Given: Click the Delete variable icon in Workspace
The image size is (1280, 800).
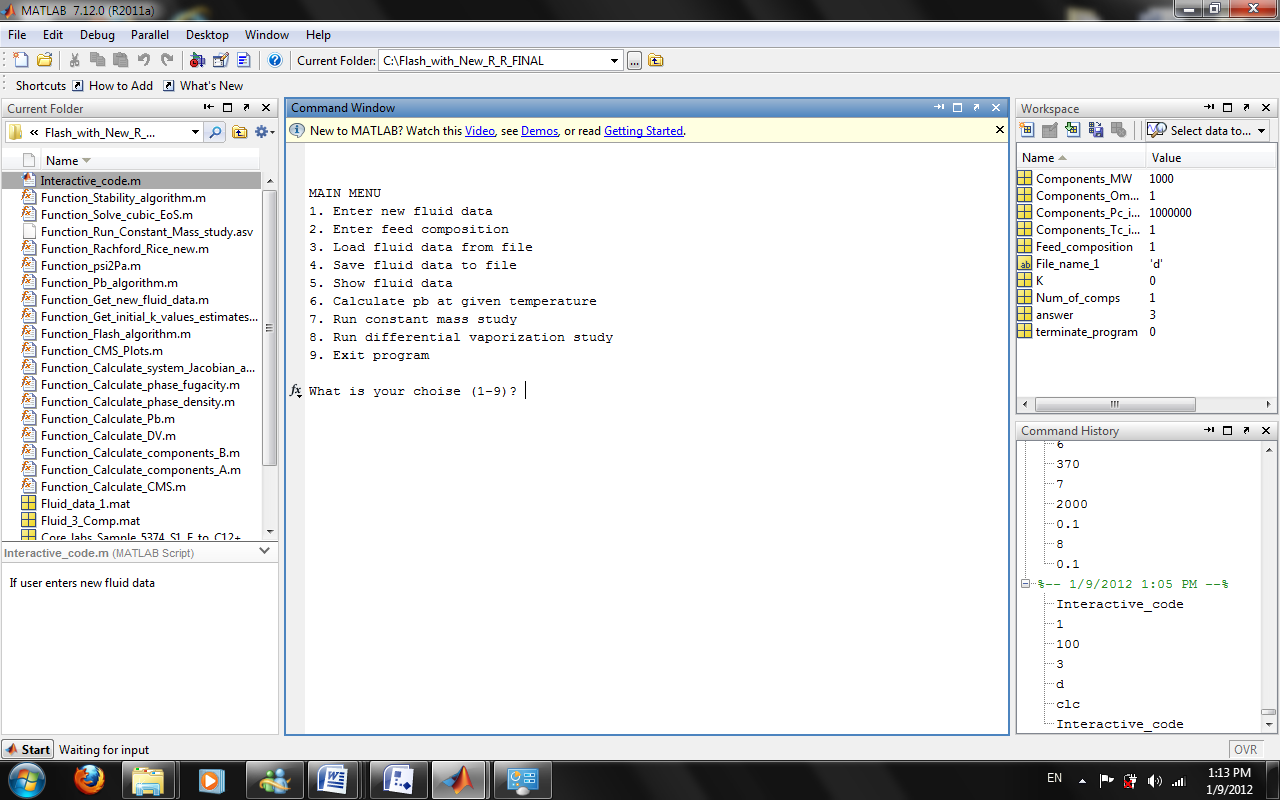Looking at the screenshot, I should click(1118, 130).
